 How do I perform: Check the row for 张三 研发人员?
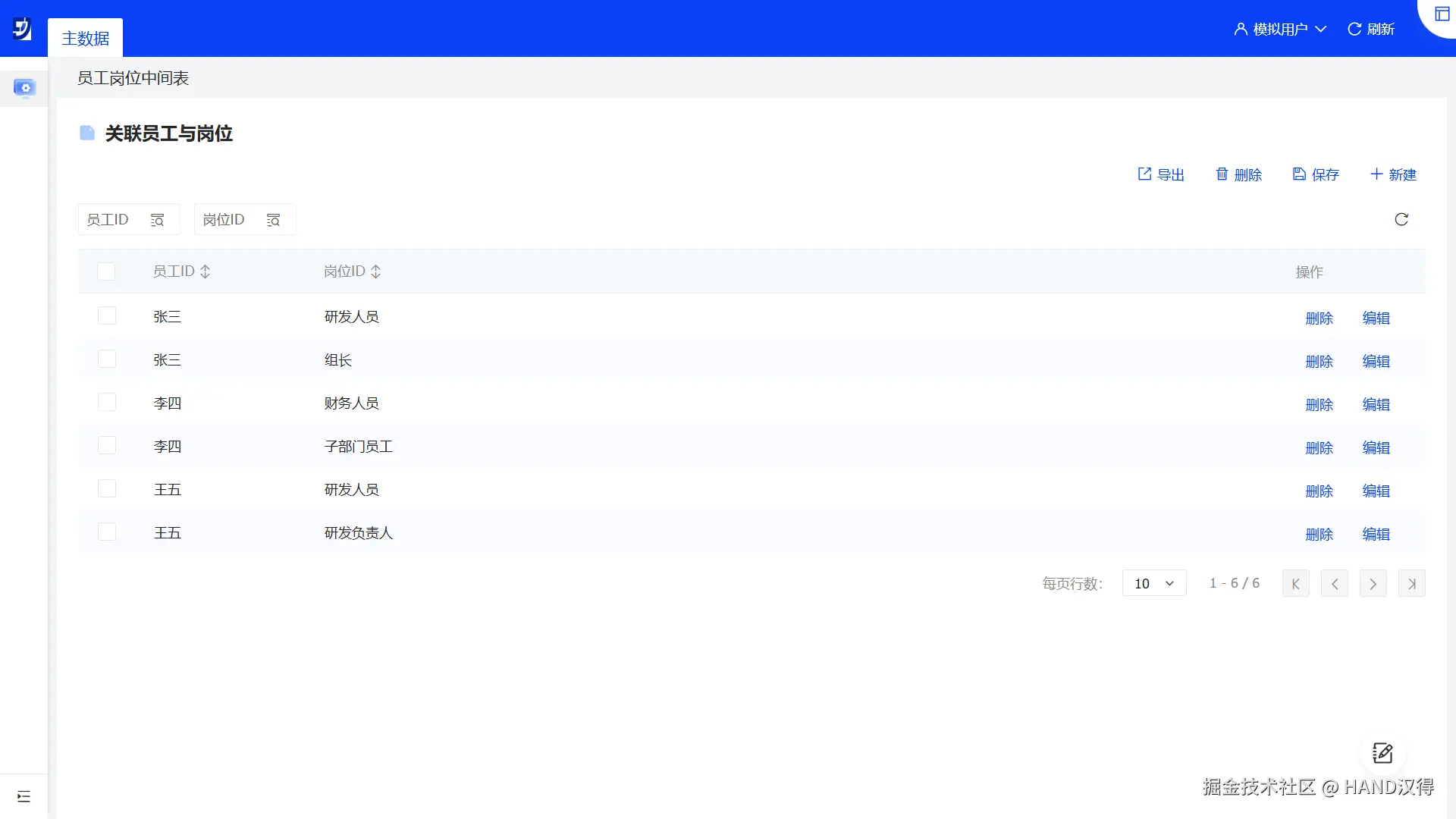point(107,315)
